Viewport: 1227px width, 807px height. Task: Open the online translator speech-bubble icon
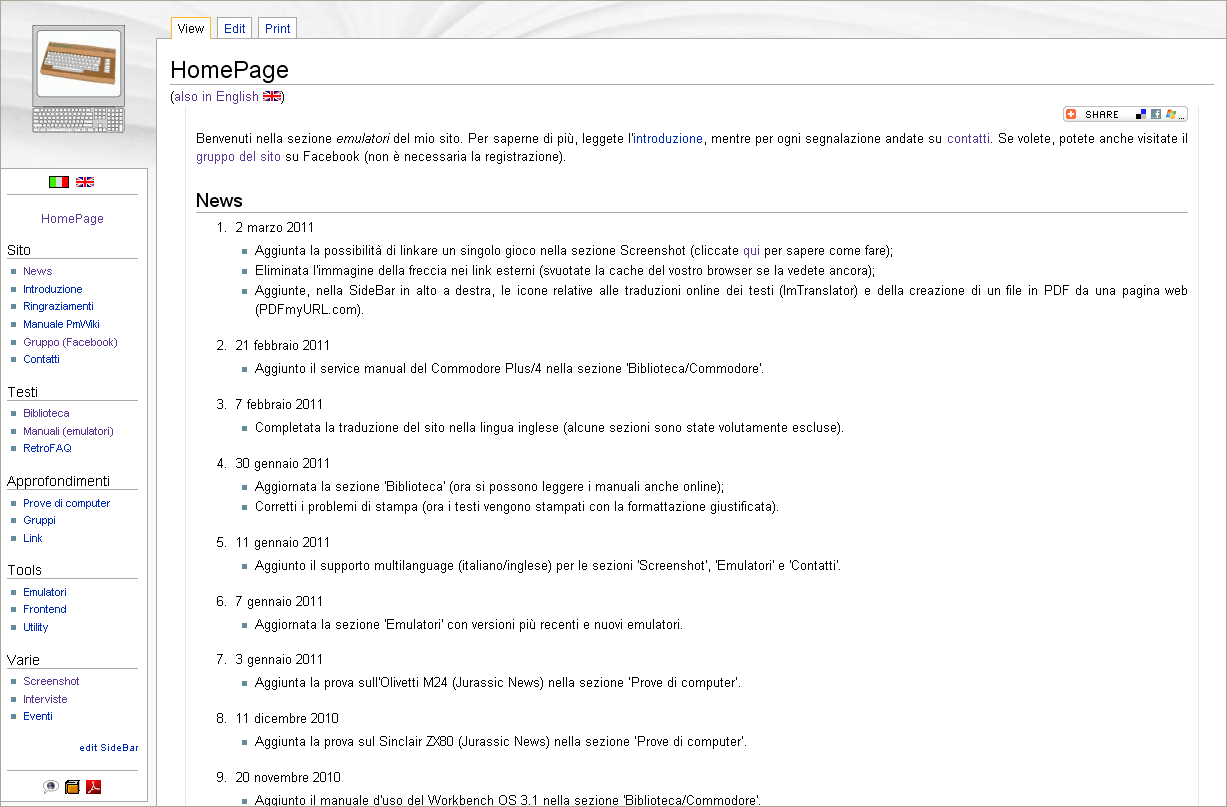[50, 787]
